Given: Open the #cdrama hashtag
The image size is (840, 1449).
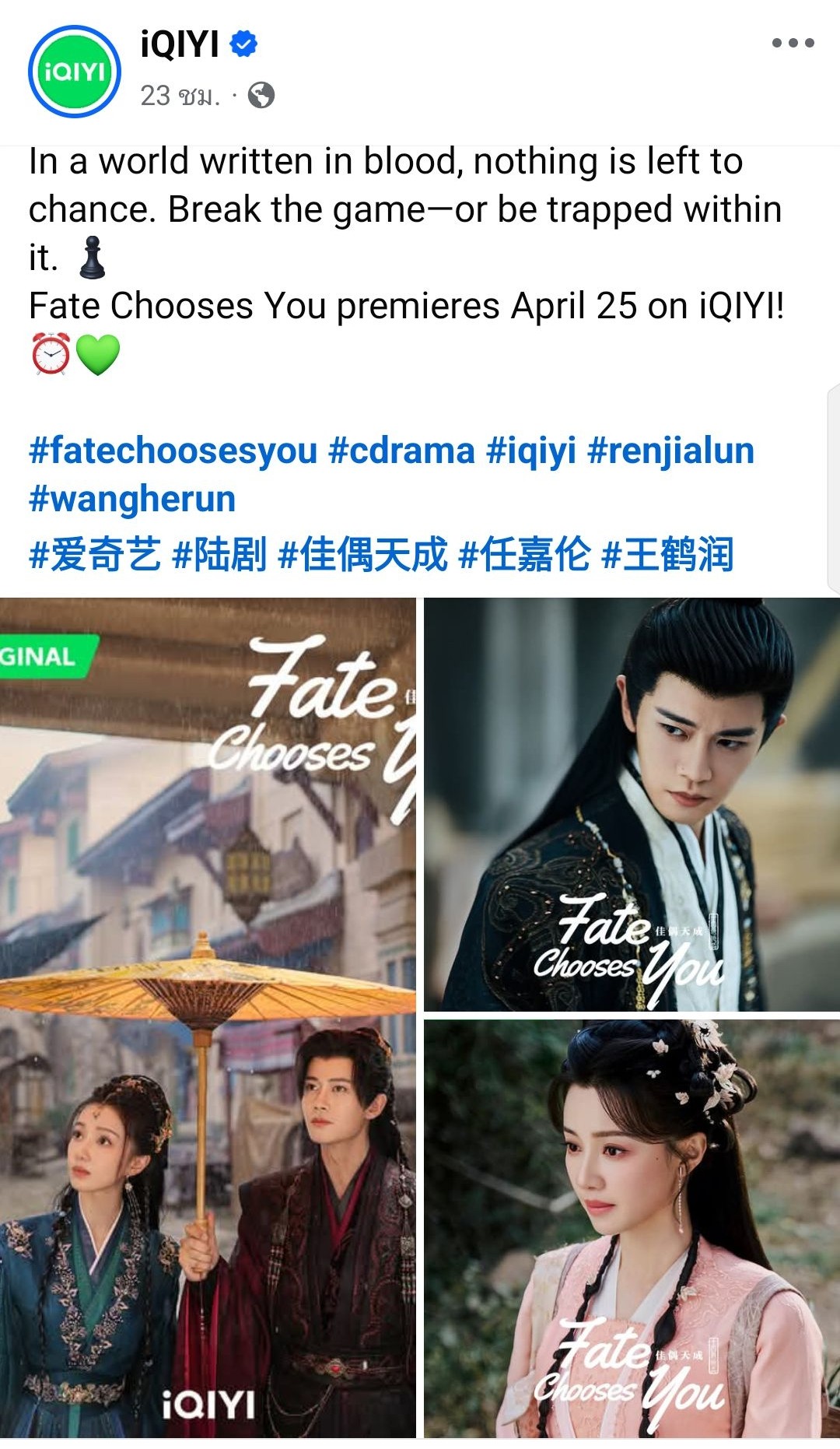Looking at the screenshot, I should [401, 451].
